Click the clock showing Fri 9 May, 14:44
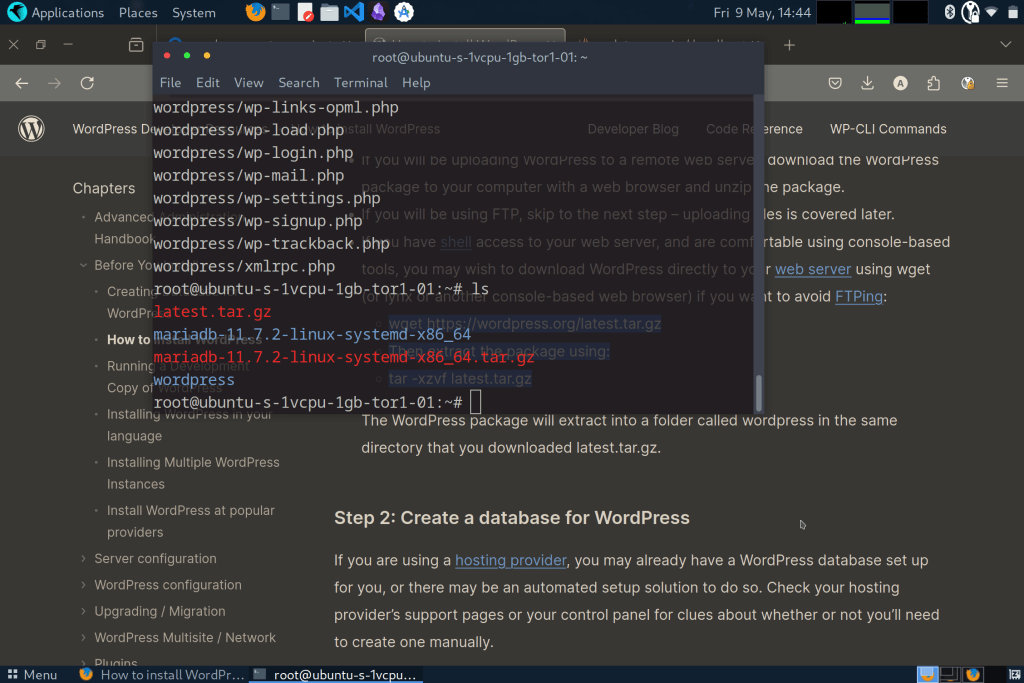The height and width of the screenshot is (683, 1024). coord(761,12)
